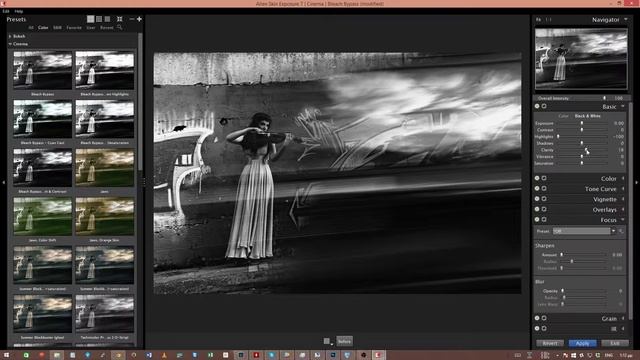Switch to the Favorite presets filter tab
The height and width of the screenshot is (360, 640).
click(74, 28)
